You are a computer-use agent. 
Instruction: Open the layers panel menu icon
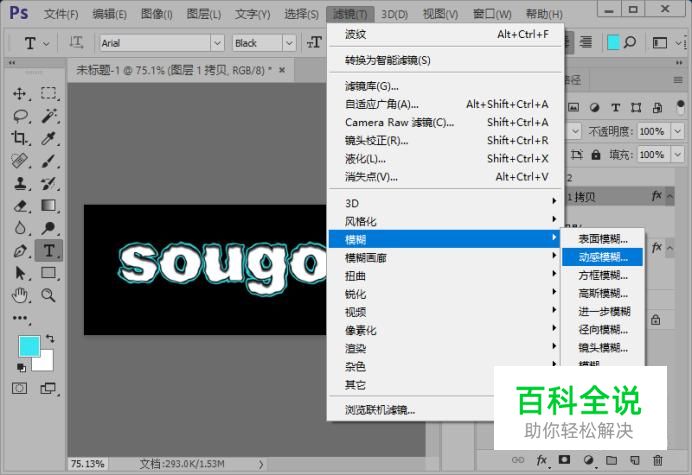[x=678, y=80]
